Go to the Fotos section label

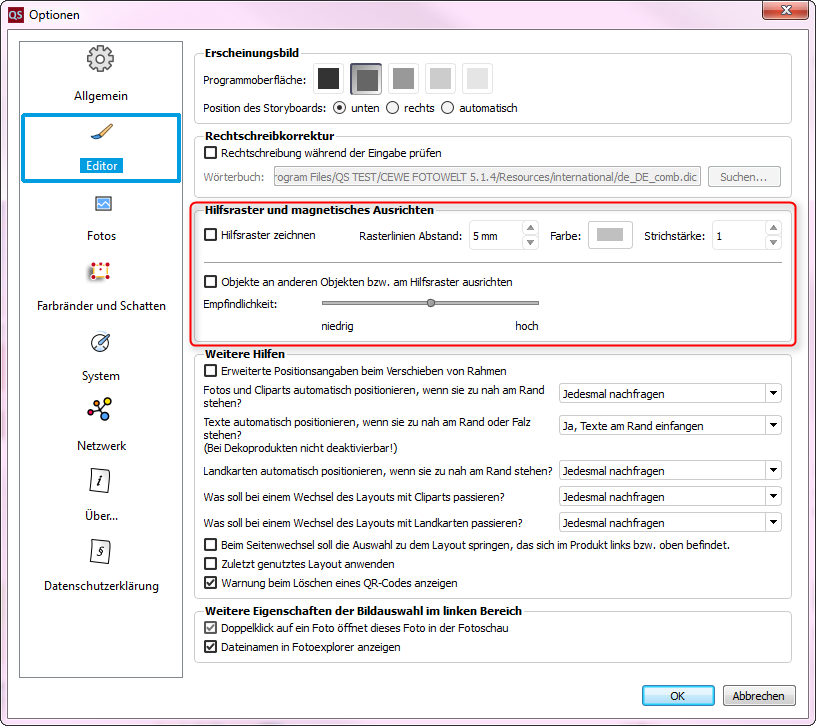(101, 236)
